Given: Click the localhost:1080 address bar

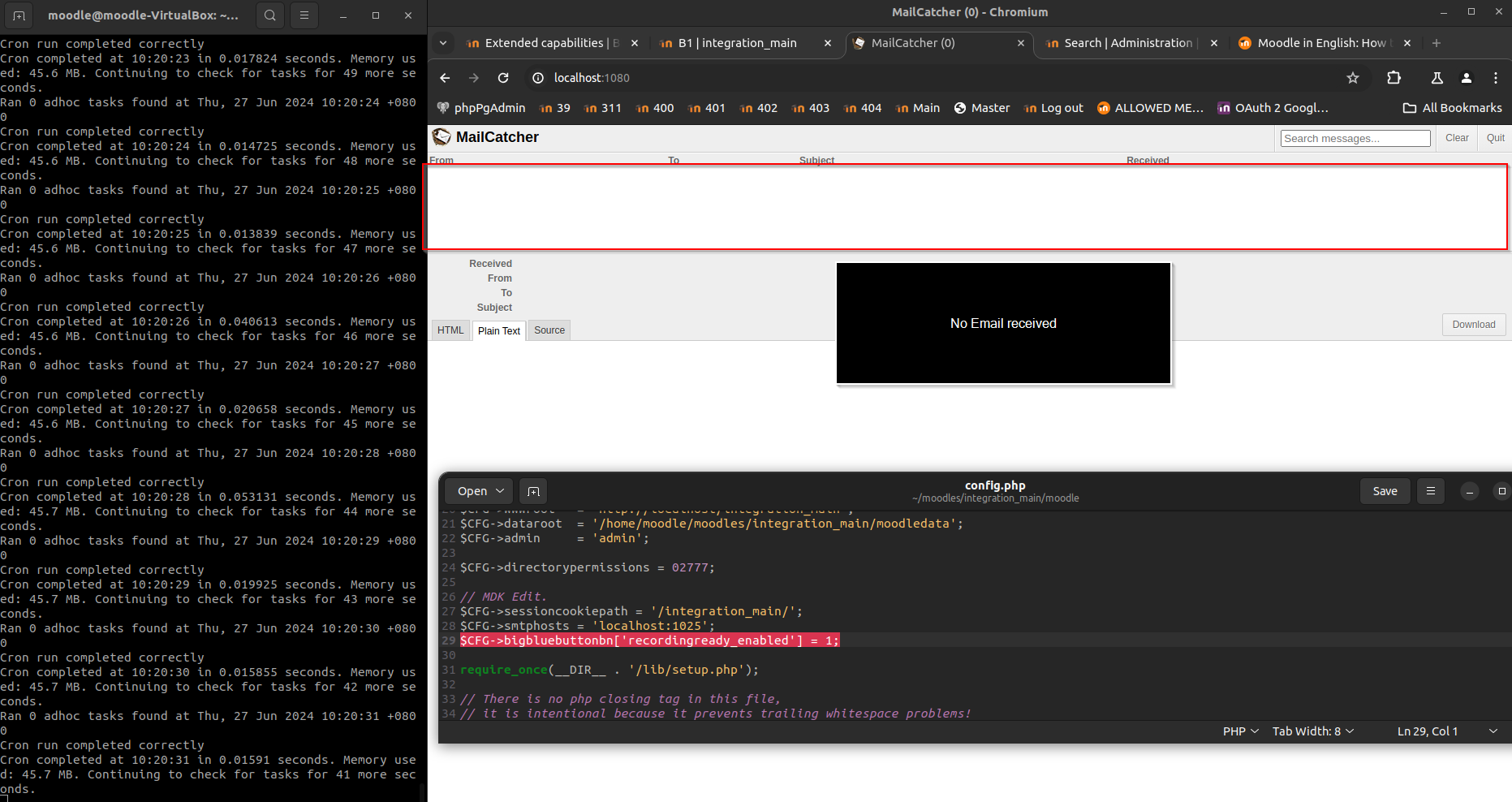Looking at the screenshot, I should tap(933, 78).
